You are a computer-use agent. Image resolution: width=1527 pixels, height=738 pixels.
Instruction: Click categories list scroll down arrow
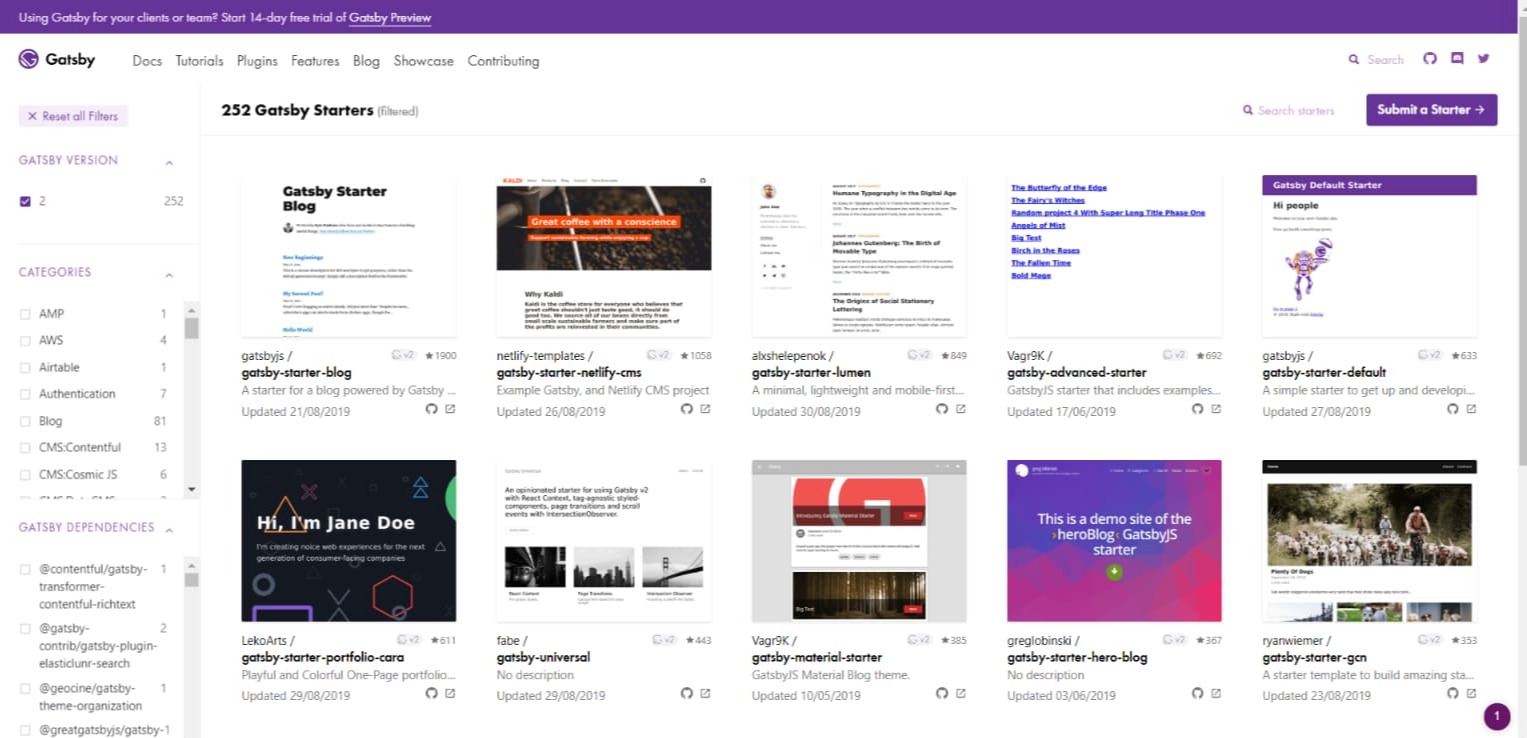[x=192, y=489]
